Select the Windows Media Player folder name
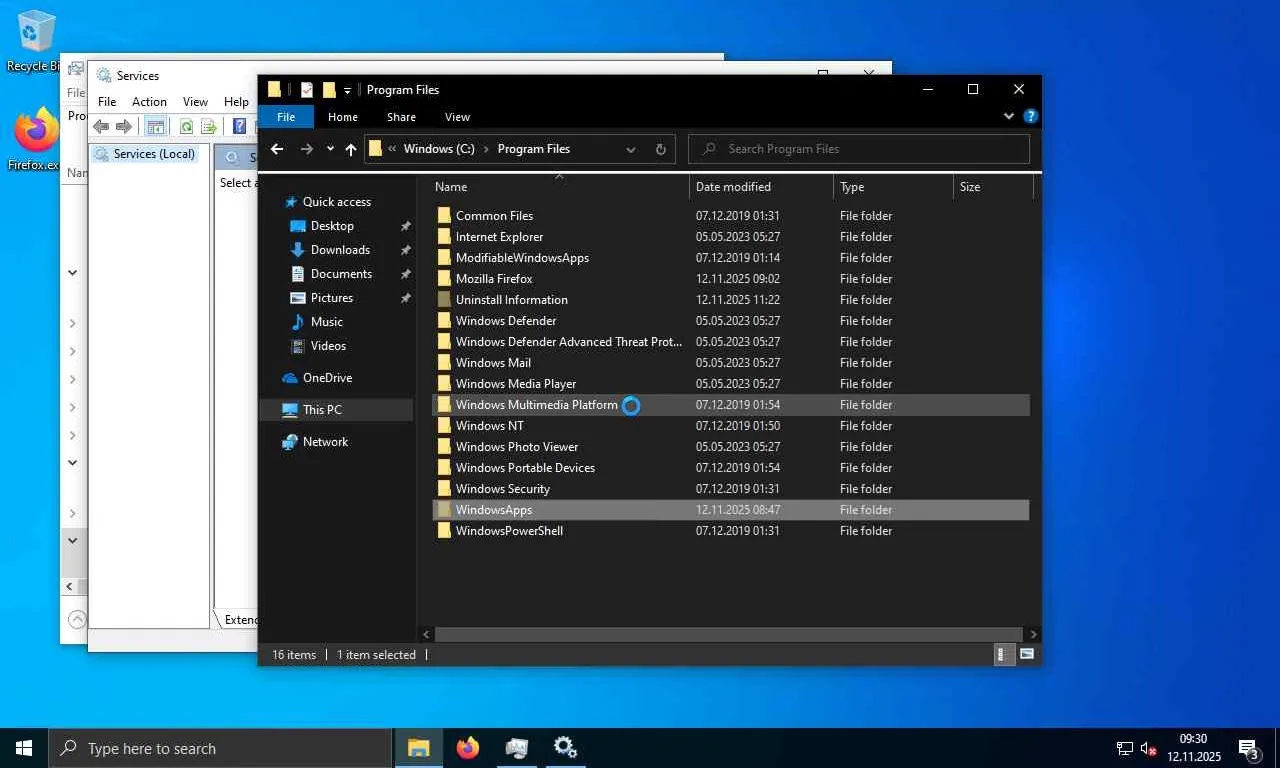 516,384
